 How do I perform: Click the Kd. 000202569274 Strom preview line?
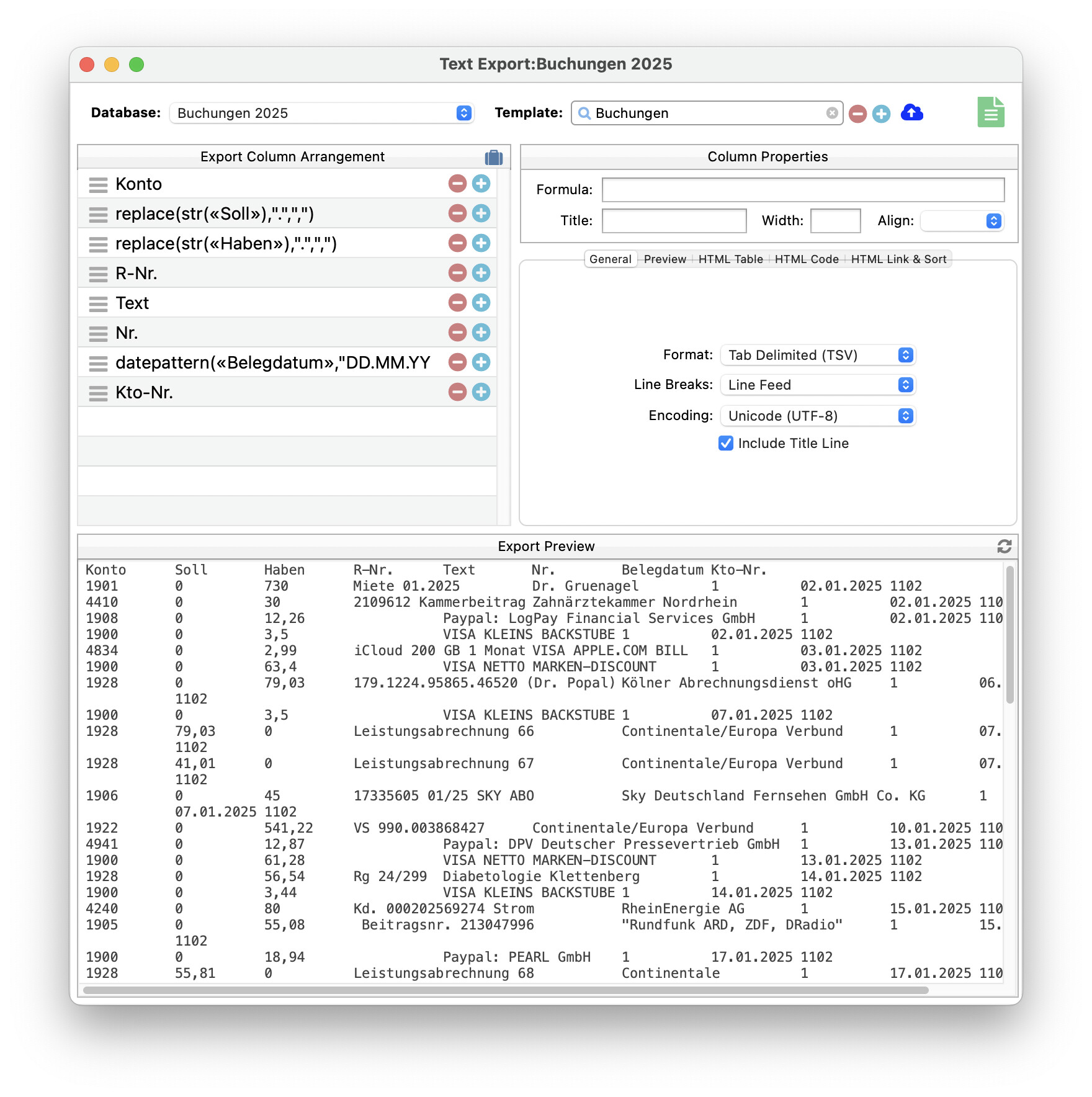(544, 909)
